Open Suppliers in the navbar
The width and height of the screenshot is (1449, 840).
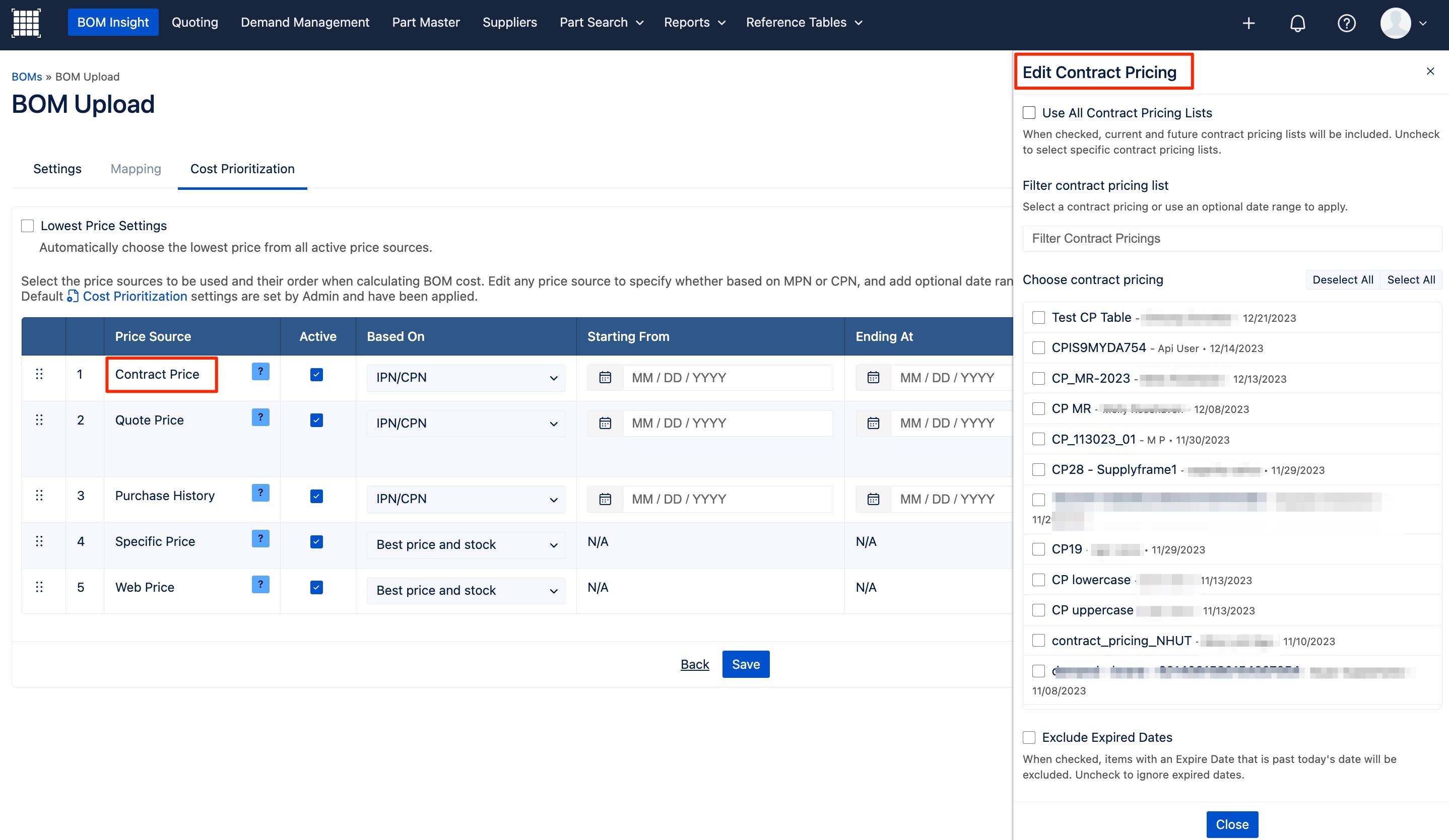(509, 22)
